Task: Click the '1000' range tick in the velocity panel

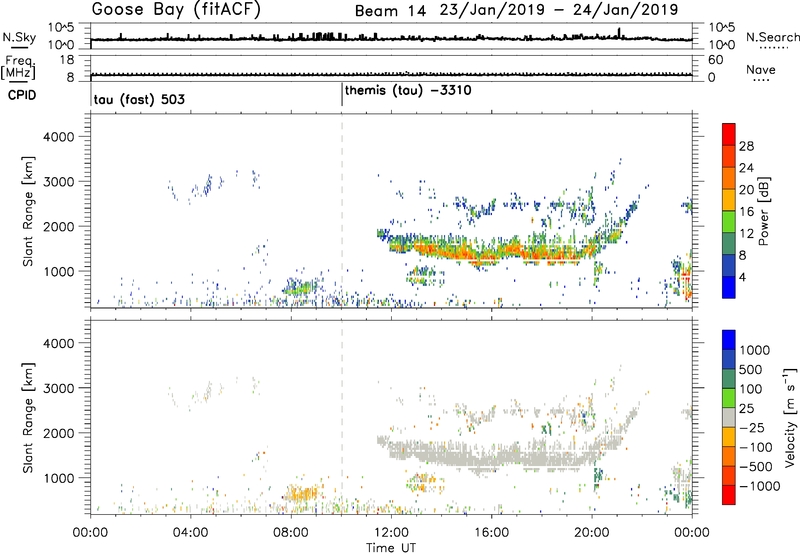Action: tap(58, 478)
